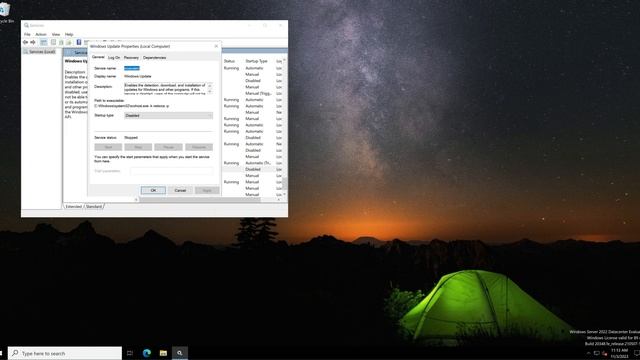Go back using the Services toolbar back arrow
Viewport: 640px width, 360px height.
point(26,42)
